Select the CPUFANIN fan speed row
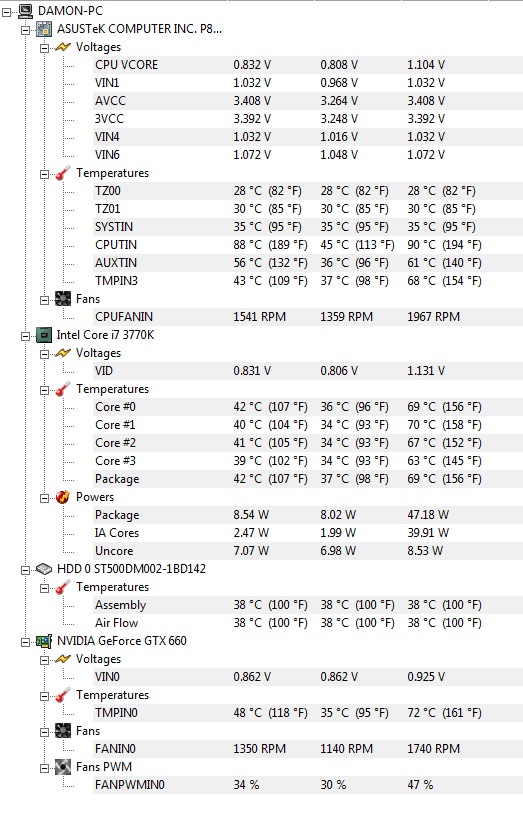The width and height of the screenshot is (523, 823). [308, 317]
